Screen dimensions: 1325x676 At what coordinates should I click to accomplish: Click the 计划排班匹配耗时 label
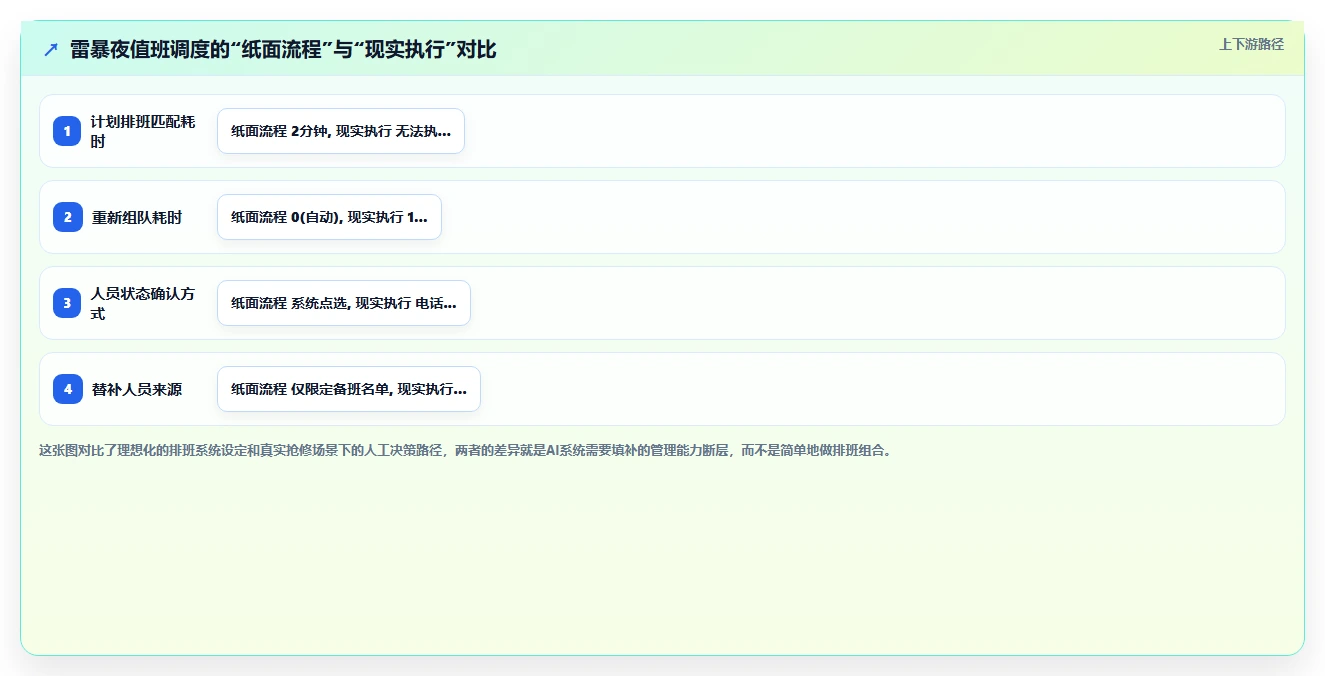click(x=143, y=131)
